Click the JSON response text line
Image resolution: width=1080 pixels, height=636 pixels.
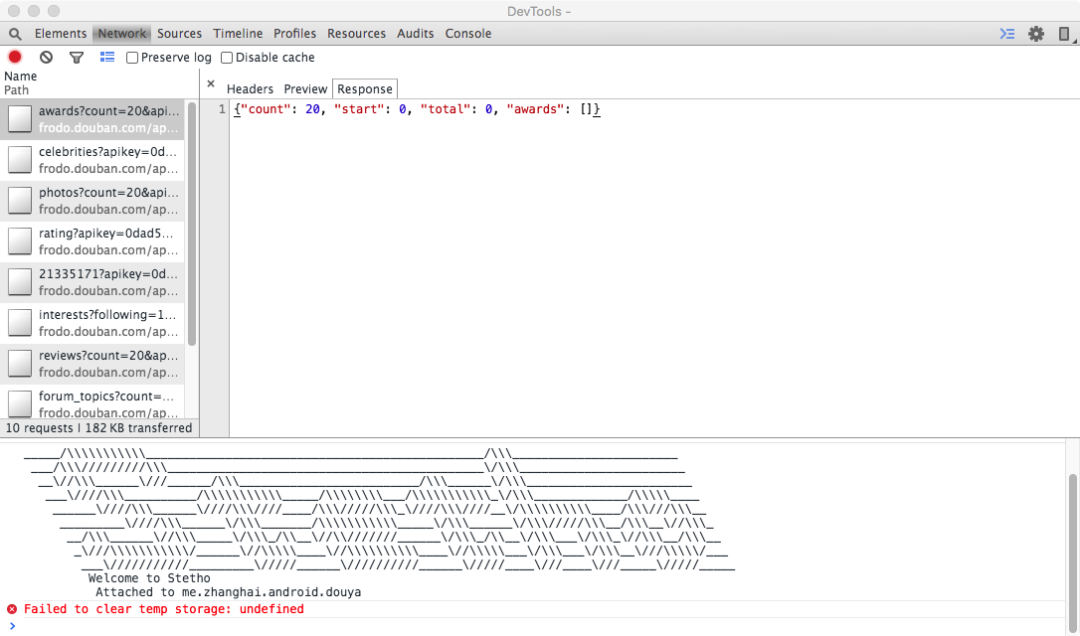pos(417,110)
